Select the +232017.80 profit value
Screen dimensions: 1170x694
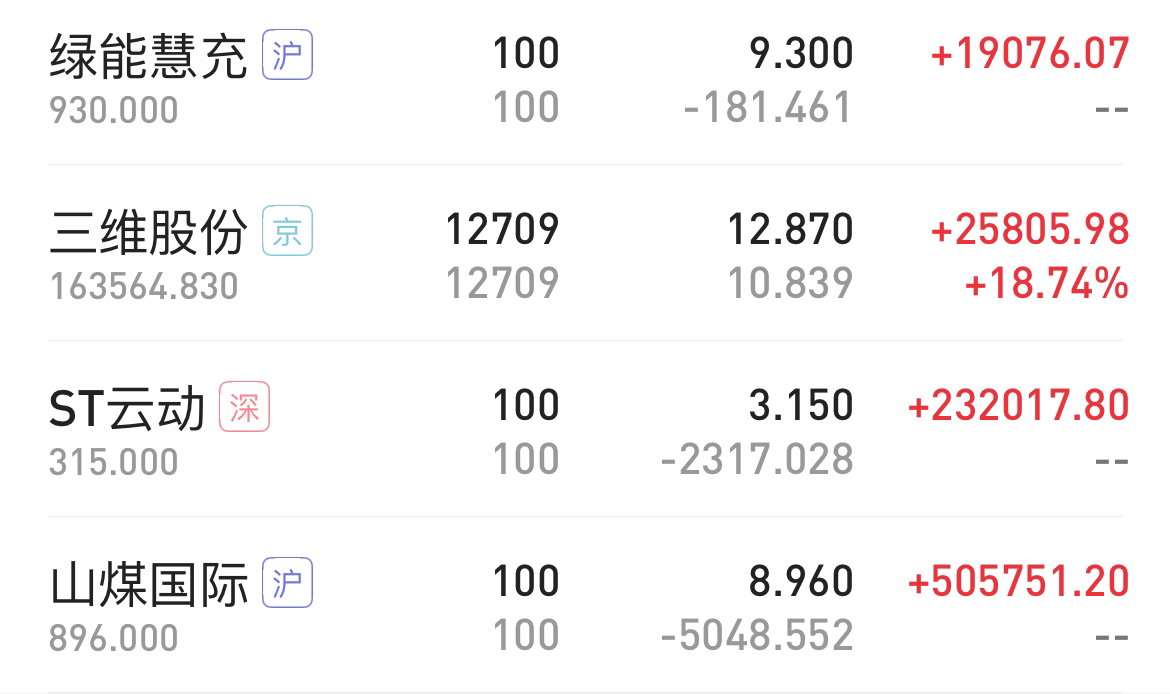(x=1019, y=406)
